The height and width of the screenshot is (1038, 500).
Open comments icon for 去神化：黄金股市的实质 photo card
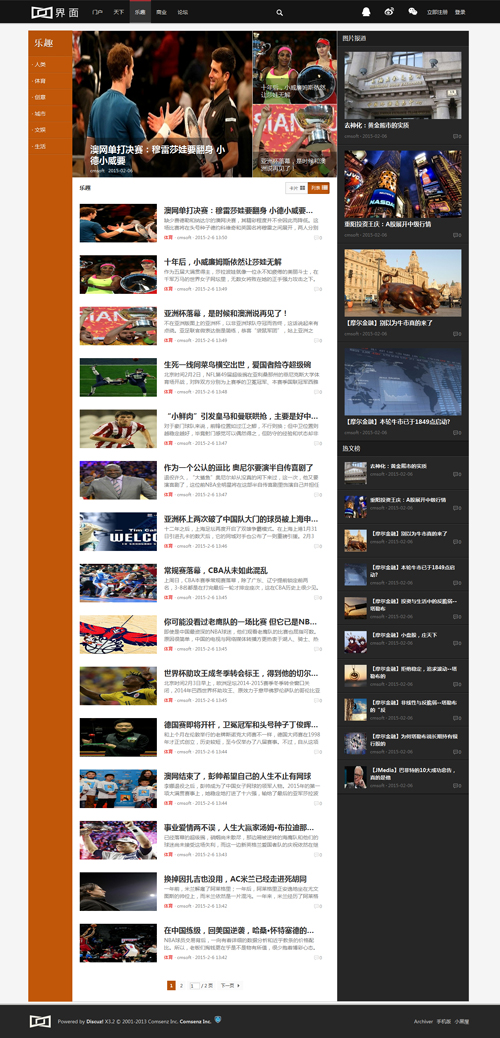click(x=456, y=136)
